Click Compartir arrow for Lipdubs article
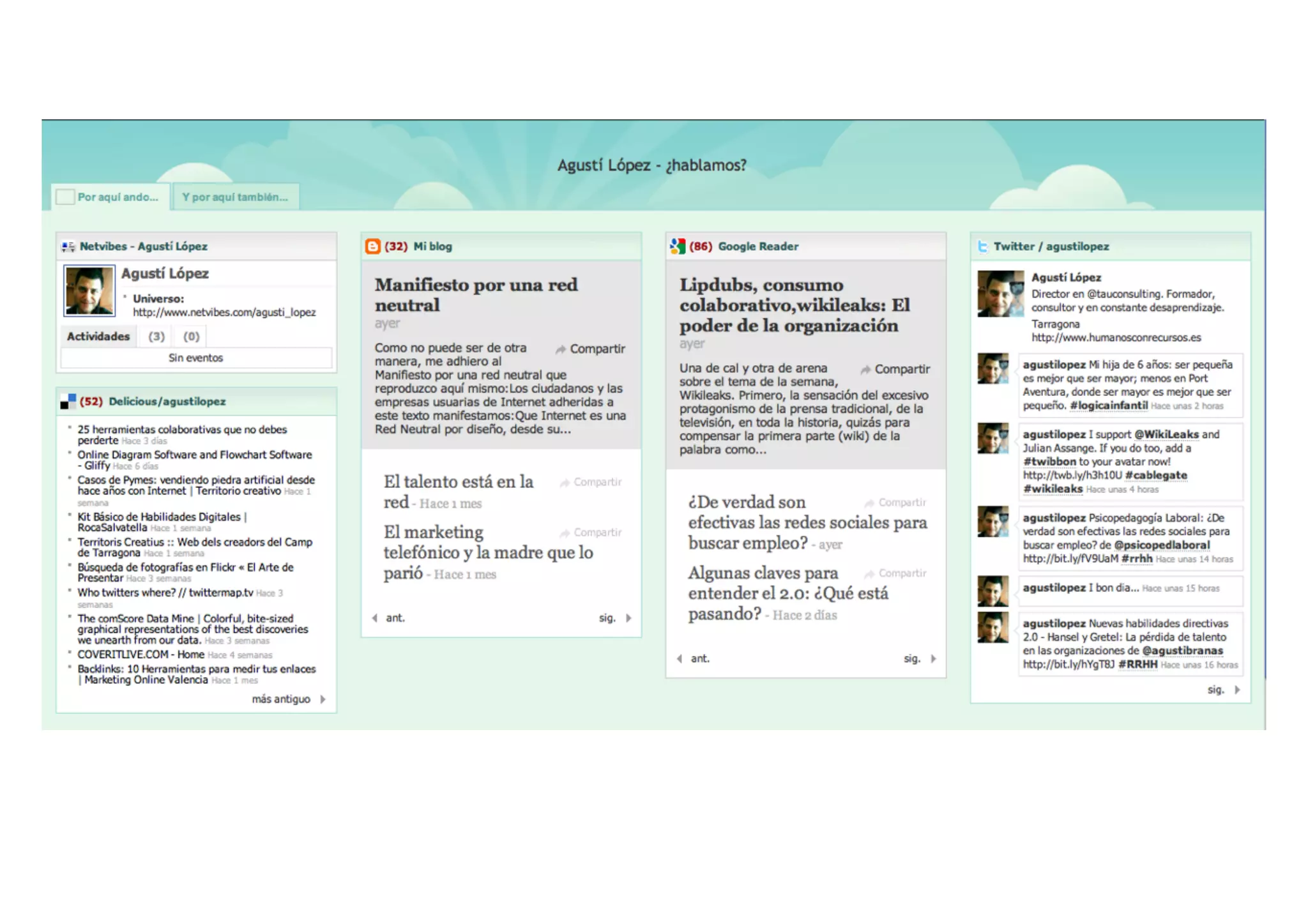Image resolution: width=1308 pixels, height=924 pixels. coord(865,370)
